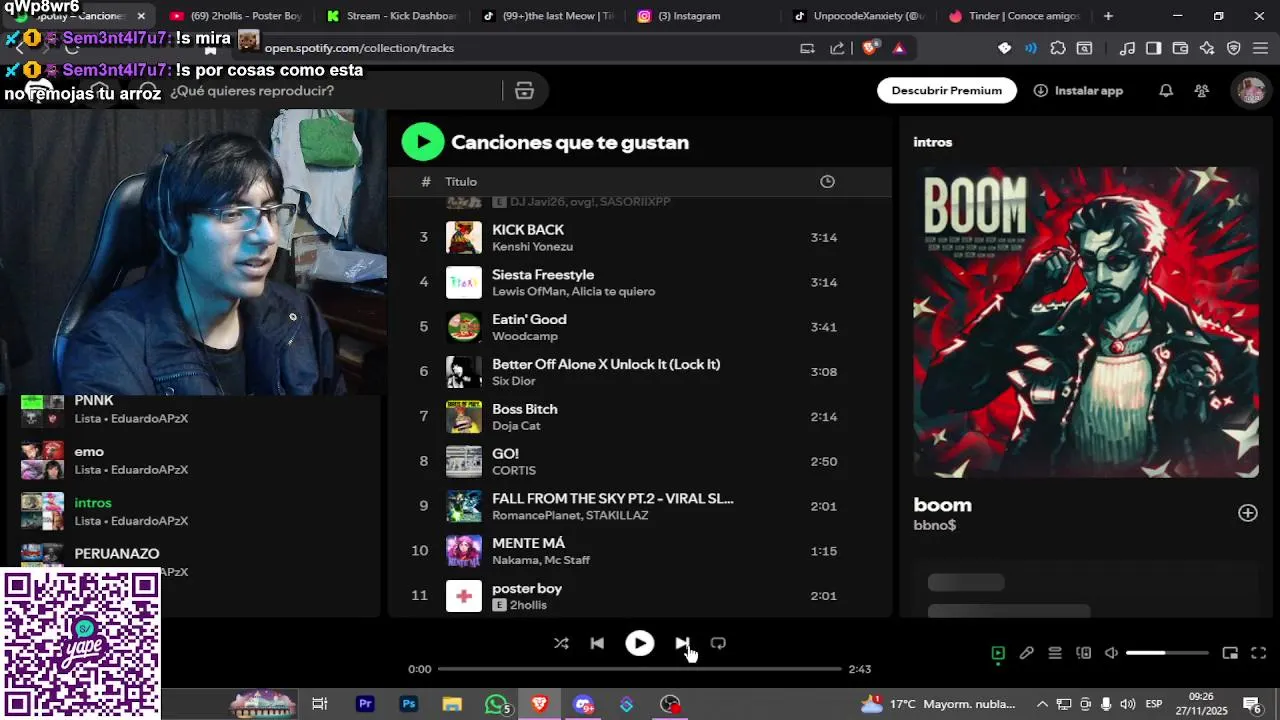Select the Siesta Freestyle track
The image size is (1280, 720).
tap(640, 282)
